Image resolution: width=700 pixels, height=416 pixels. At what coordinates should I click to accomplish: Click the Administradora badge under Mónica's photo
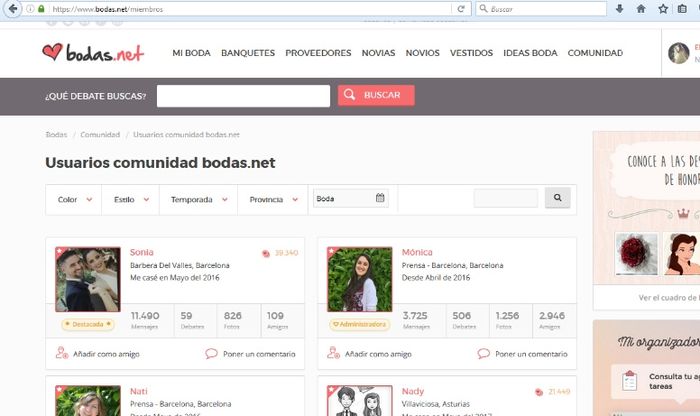coord(359,324)
